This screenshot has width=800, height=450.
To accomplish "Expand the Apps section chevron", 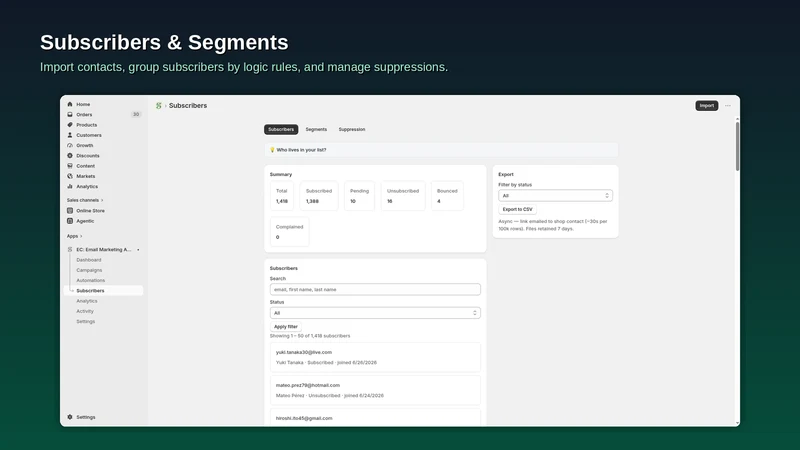I will click(x=81, y=236).
